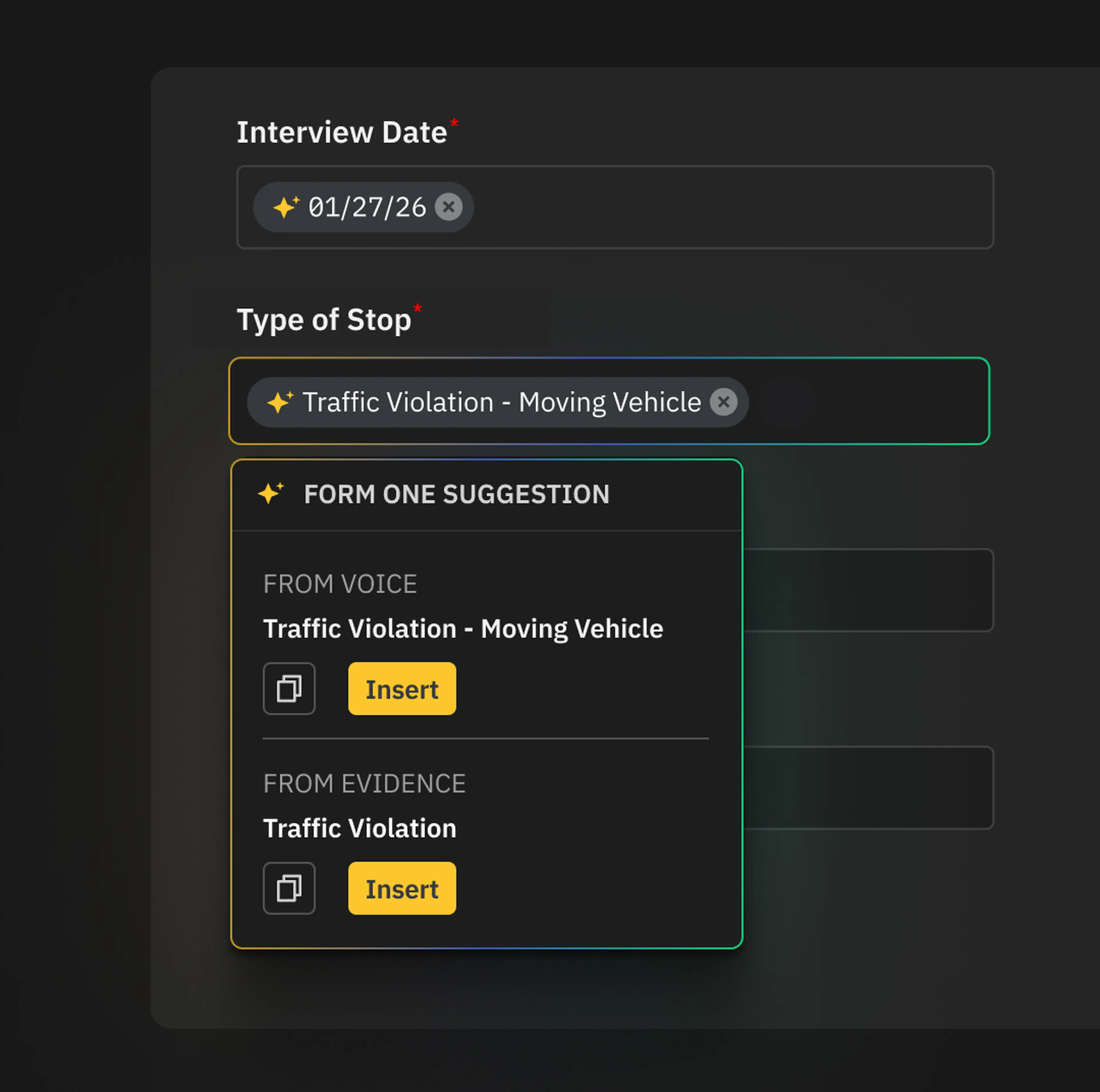This screenshot has width=1100, height=1092.
Task: Select the 01/27/26 date chip text
Action: [367, 207]
